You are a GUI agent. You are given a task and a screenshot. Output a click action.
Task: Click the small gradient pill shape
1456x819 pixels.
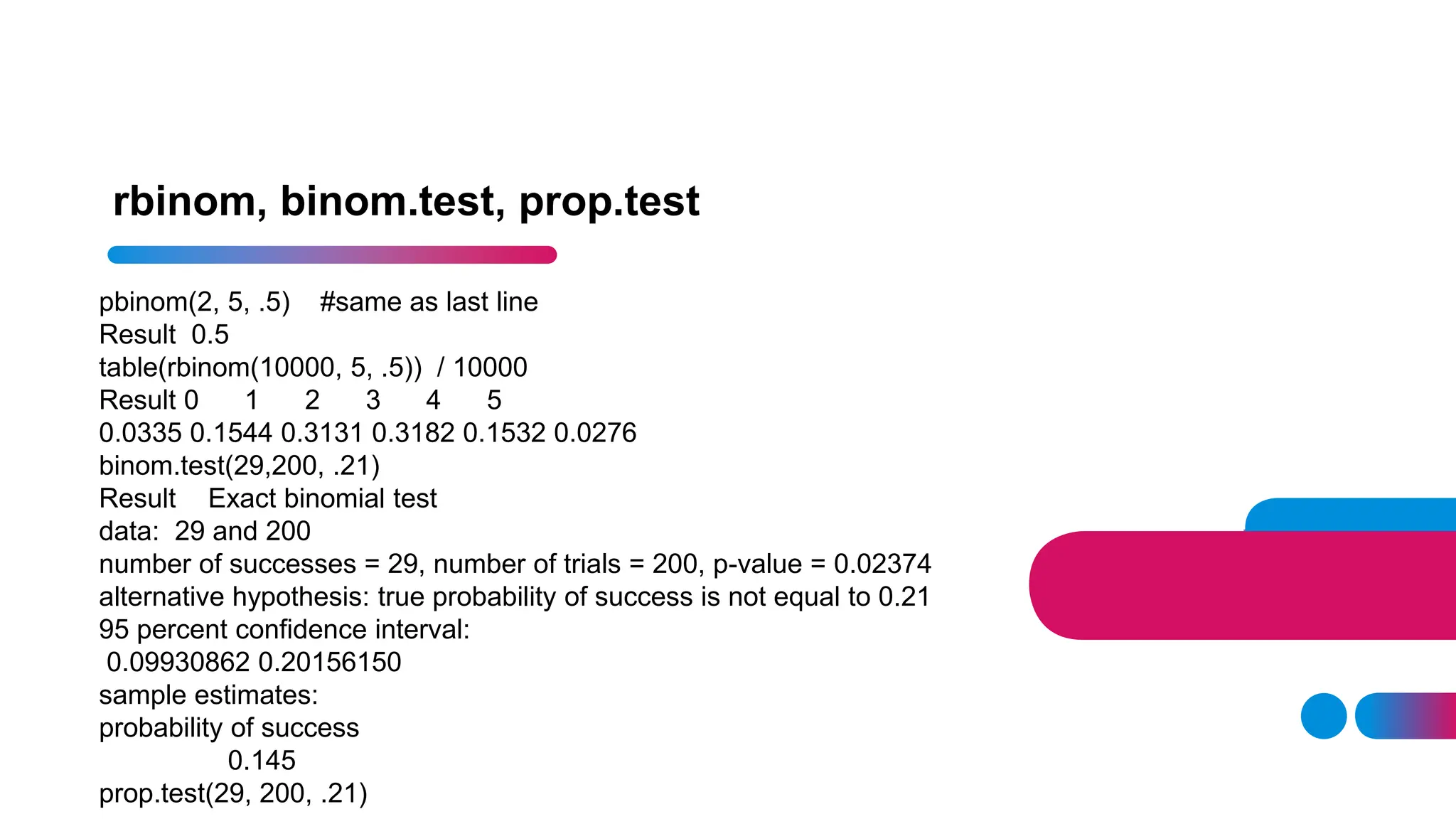point(1405,716)
